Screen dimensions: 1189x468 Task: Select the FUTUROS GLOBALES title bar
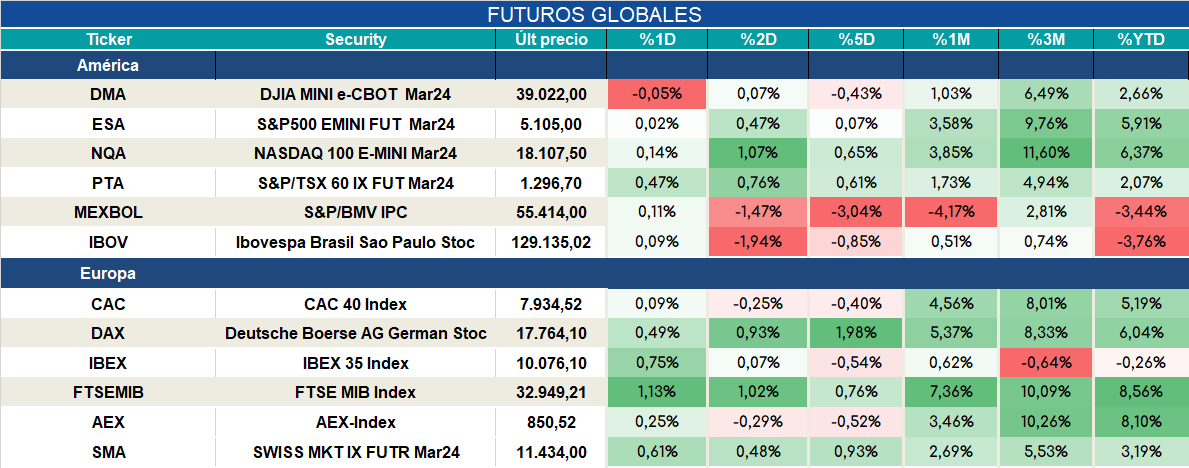[x=594, y=14]
